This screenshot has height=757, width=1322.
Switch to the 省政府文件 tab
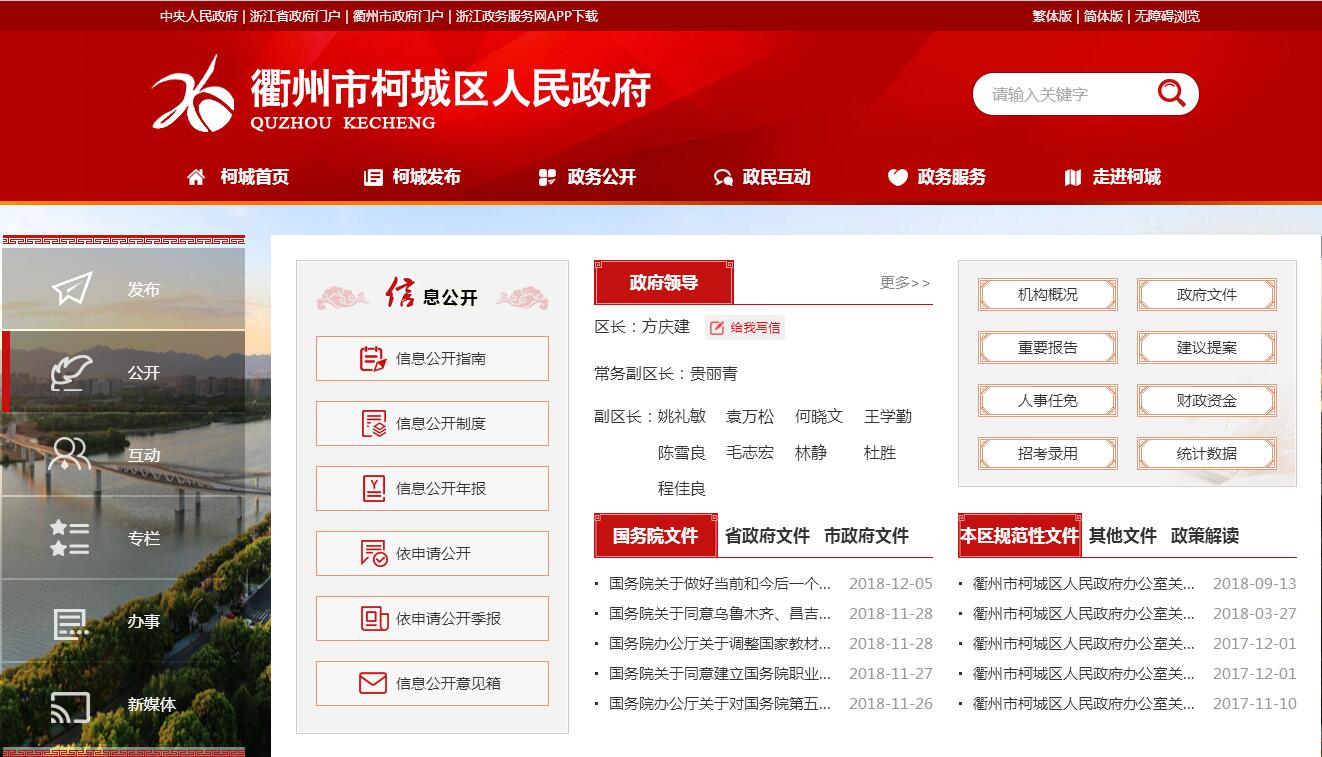766,536
